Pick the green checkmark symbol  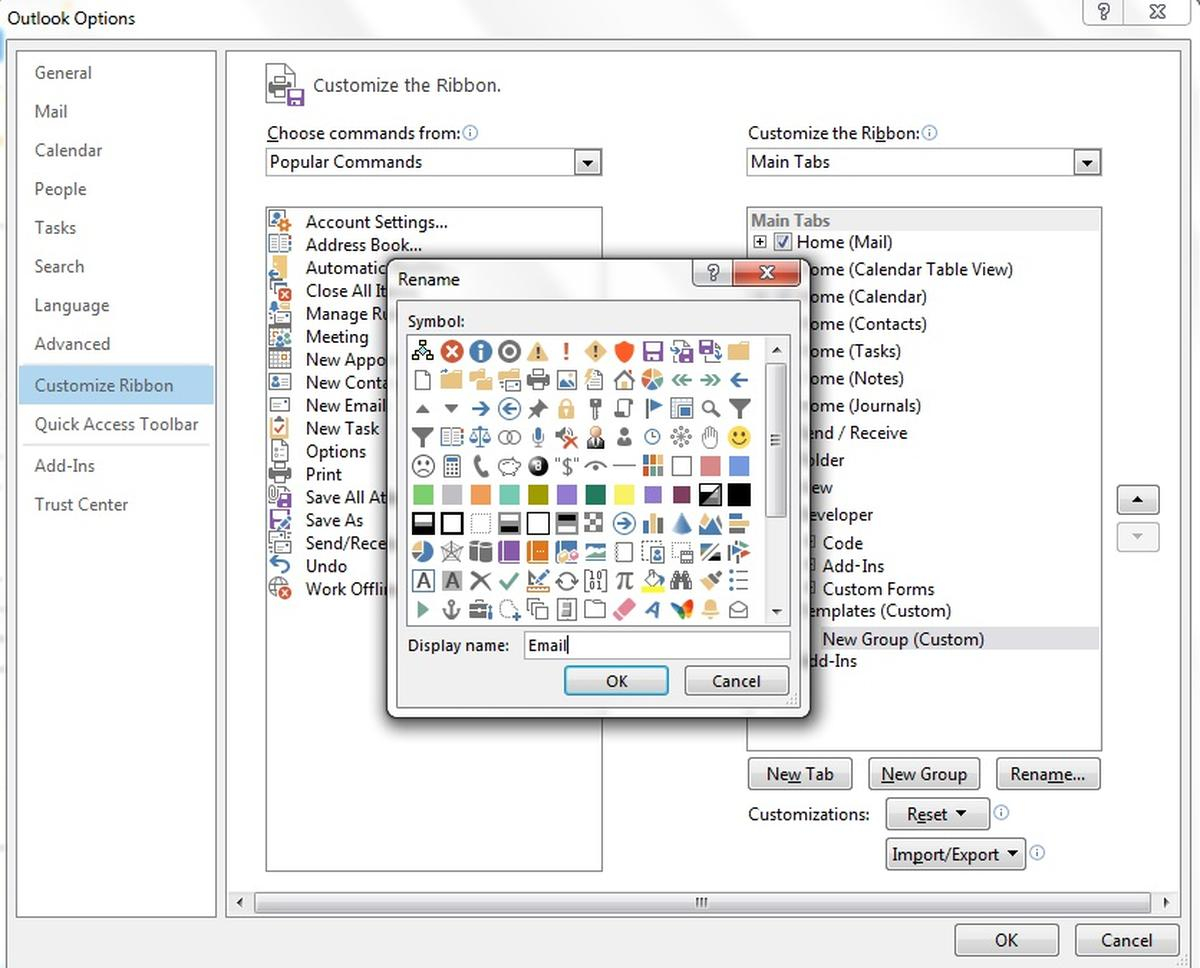tap(509, 581)
